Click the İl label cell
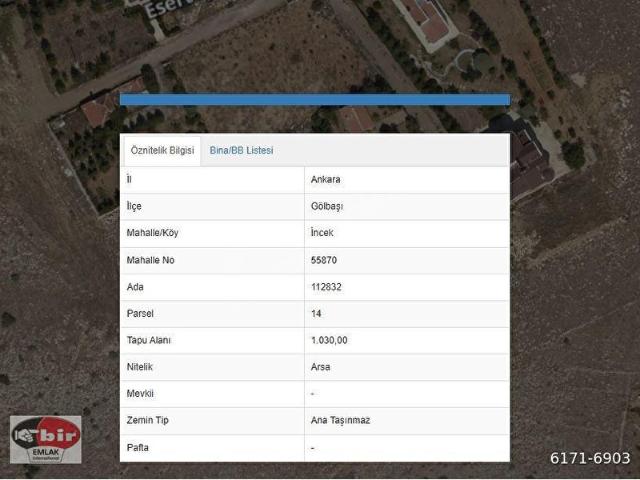Viewport: 640px width, 480px height. 212,180
